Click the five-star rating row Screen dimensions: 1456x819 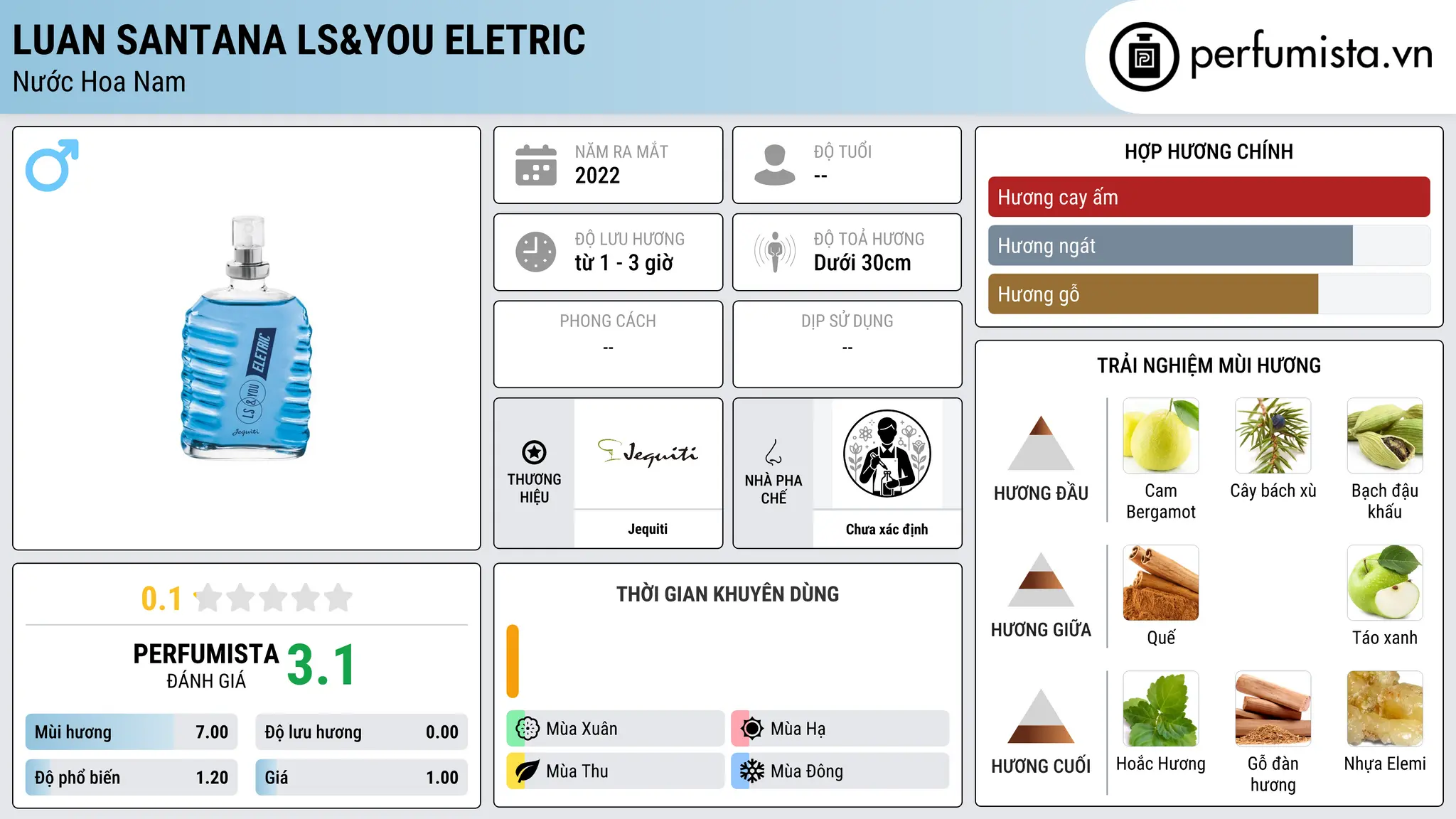[273, 598]
